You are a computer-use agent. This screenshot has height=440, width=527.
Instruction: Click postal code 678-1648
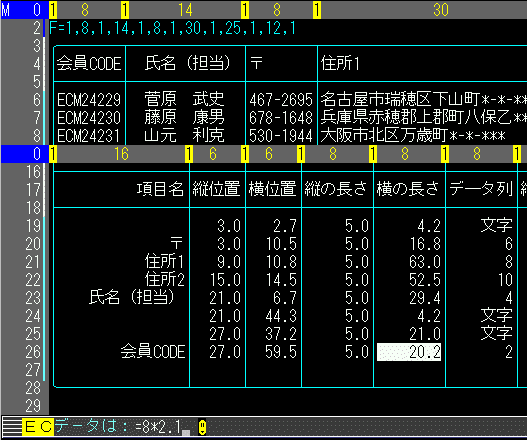click(281, 118)
